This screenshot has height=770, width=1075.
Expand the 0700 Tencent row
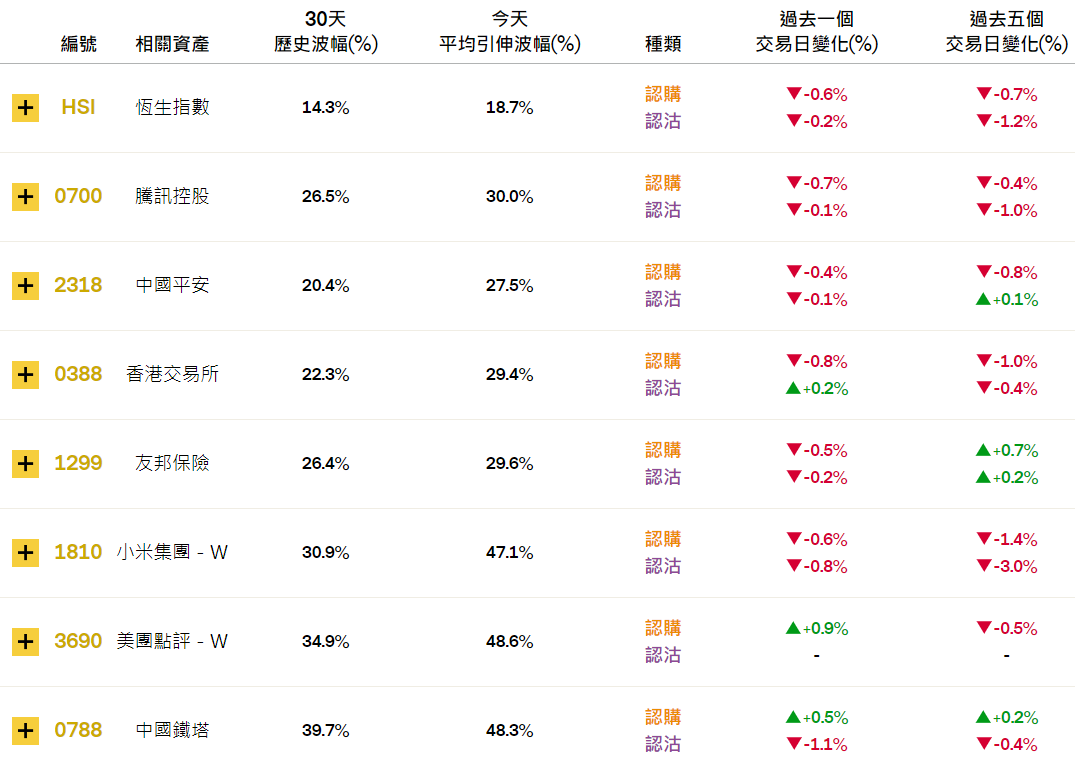[25, 197]
